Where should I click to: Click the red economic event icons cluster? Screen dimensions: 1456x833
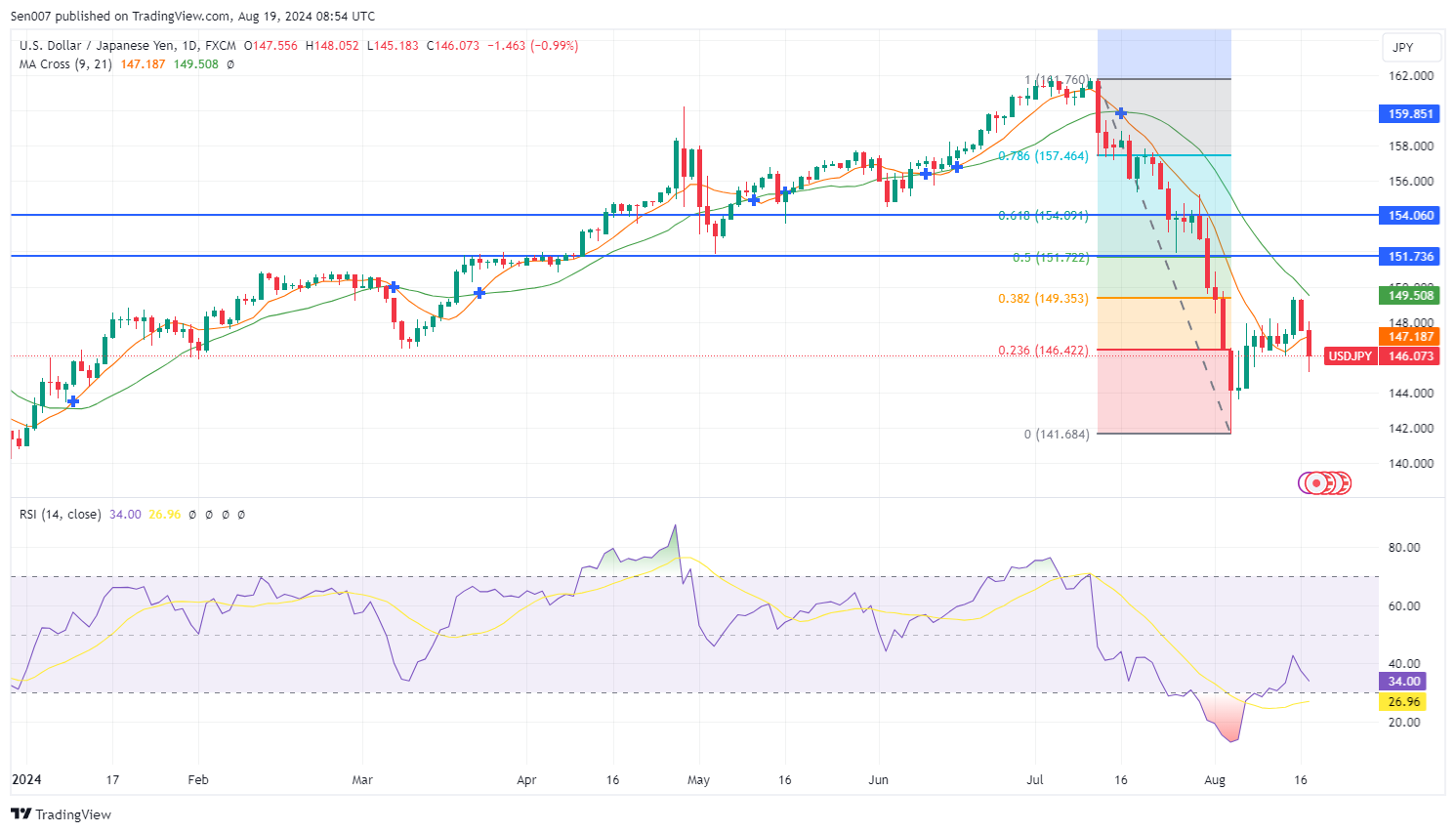(1325, 482)
